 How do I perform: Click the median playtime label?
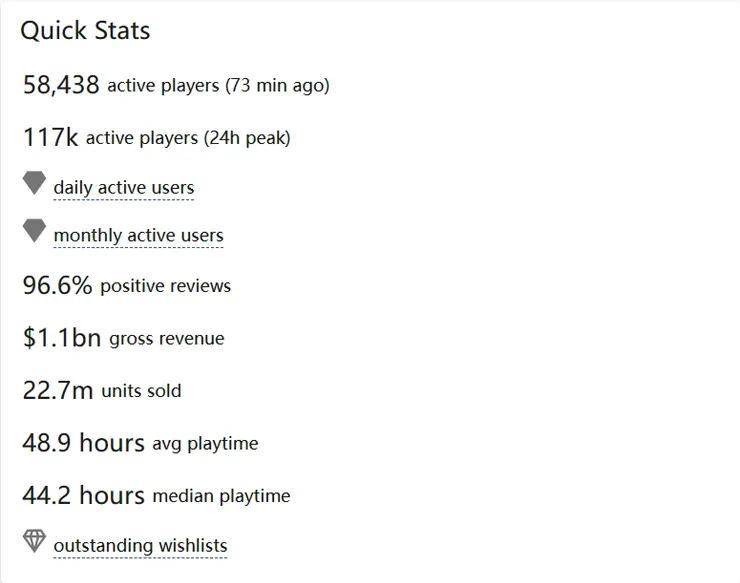tap(221, 496)
